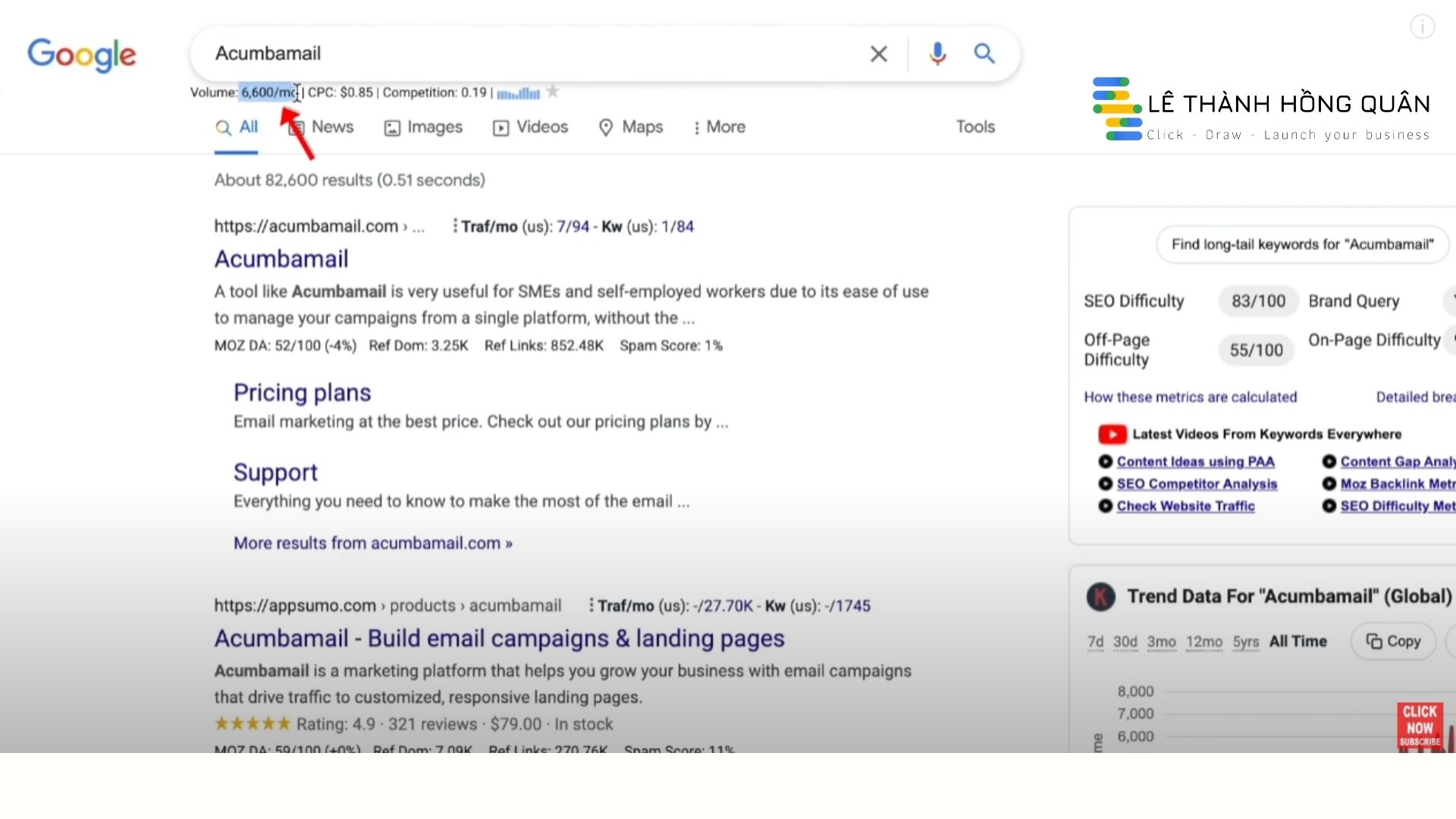The width and height of the screenshot is (1456, 819).
Task: Click inside the Acumbamail search field
Action: click(x=531, y=54)
